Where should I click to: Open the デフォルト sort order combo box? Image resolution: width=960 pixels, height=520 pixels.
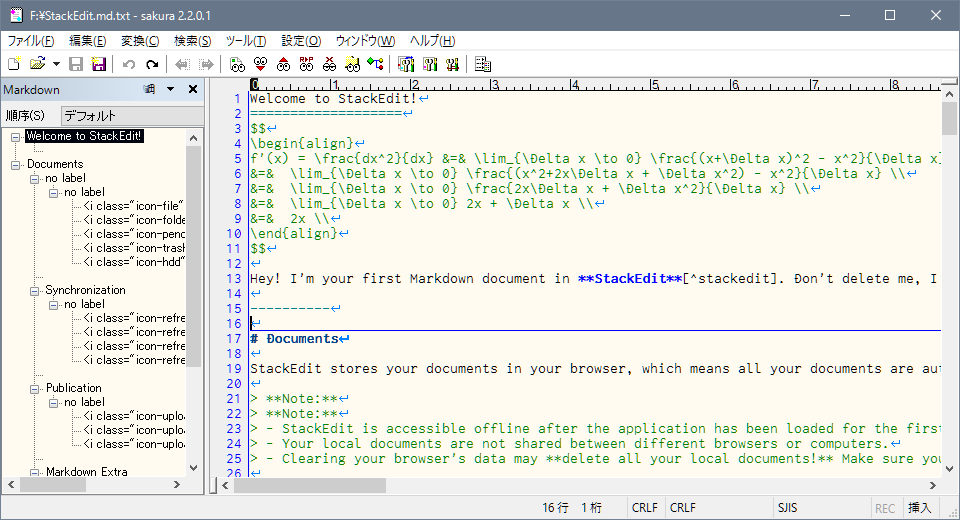[132, 115]
